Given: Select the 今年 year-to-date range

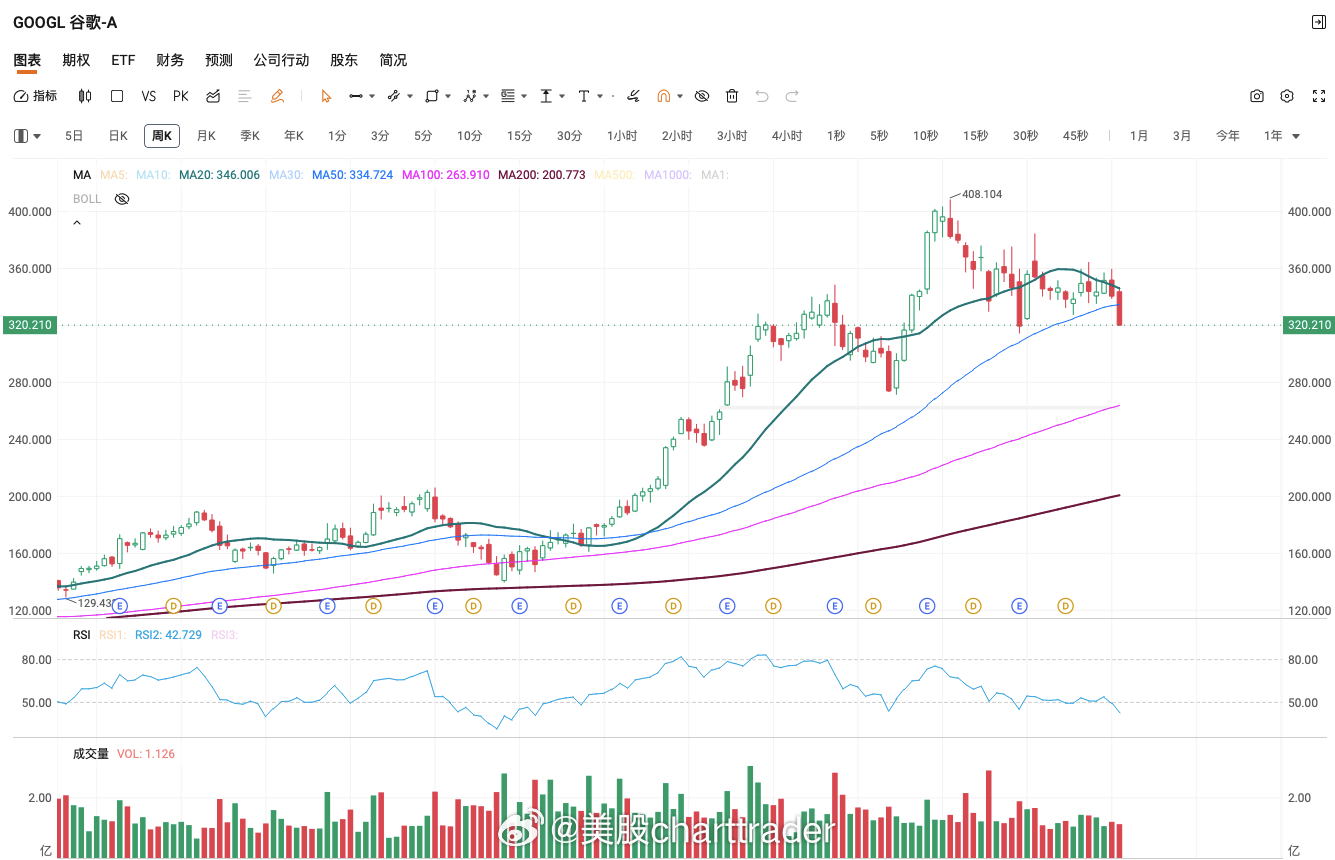Looking at the screenshot, I should [1228, 136].
